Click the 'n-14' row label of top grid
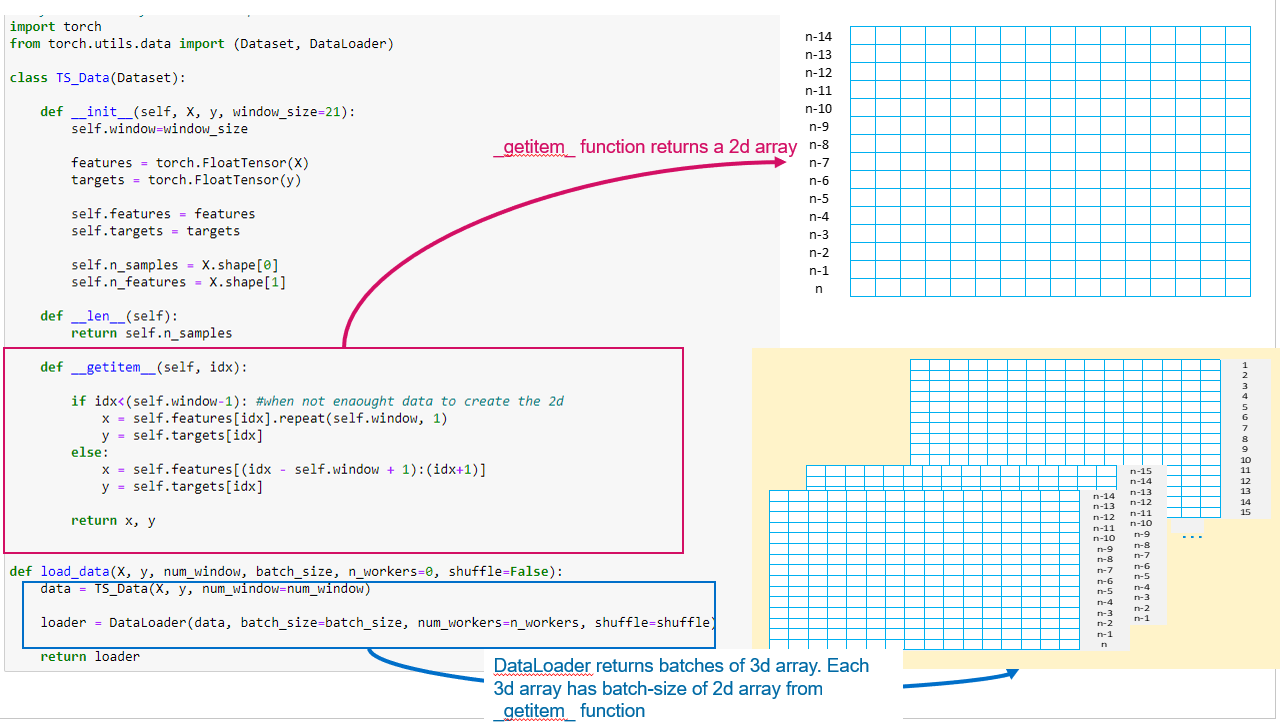The width and height of the screenshot is (1280, 726). pyautogui.click(x=818, y=37)
